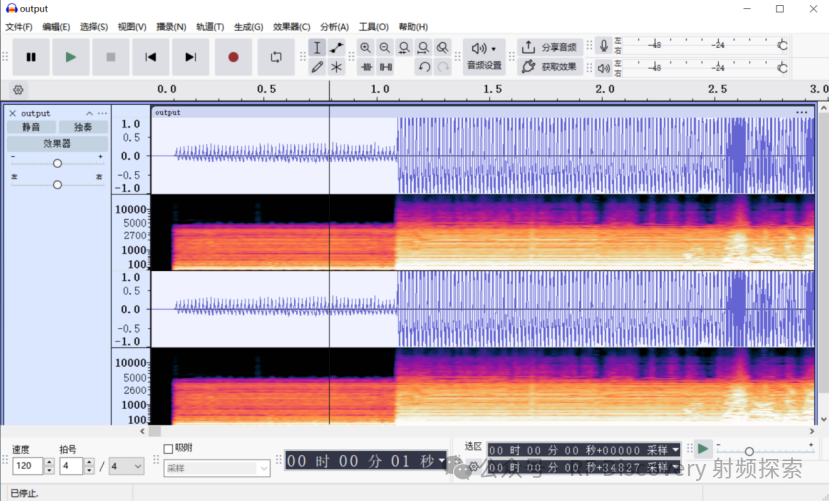This screenshot has height=501, width=829.
Task: Activate the Envelope tool
Action: point(337,48)
